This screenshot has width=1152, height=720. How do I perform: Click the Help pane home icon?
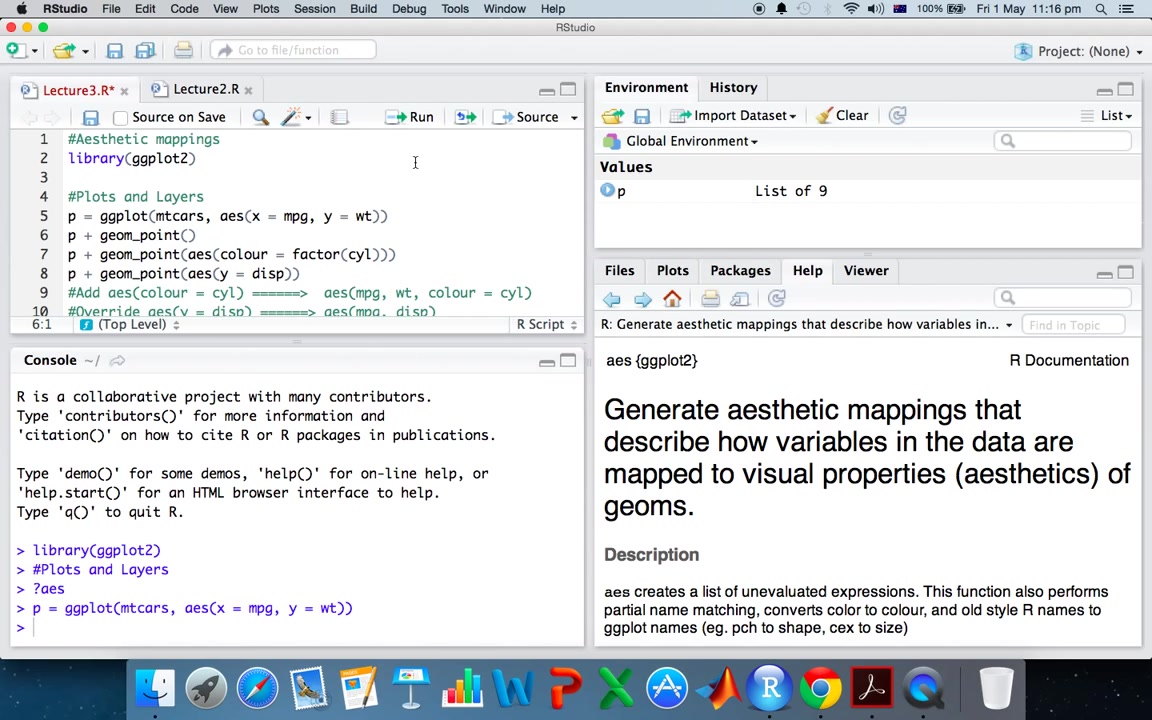click(672, 298)
